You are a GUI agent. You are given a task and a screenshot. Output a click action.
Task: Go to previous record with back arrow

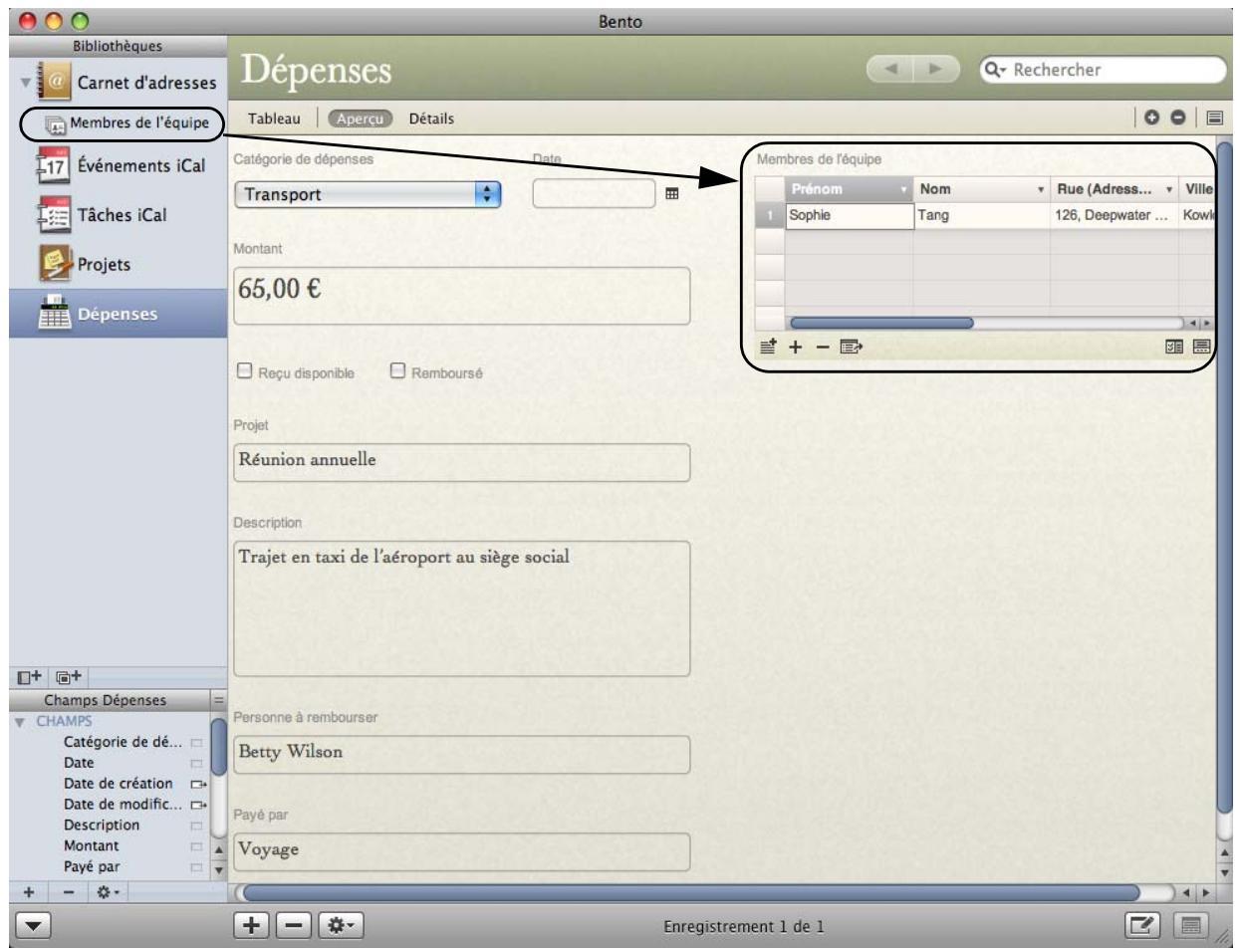click(x=890, y=69)
